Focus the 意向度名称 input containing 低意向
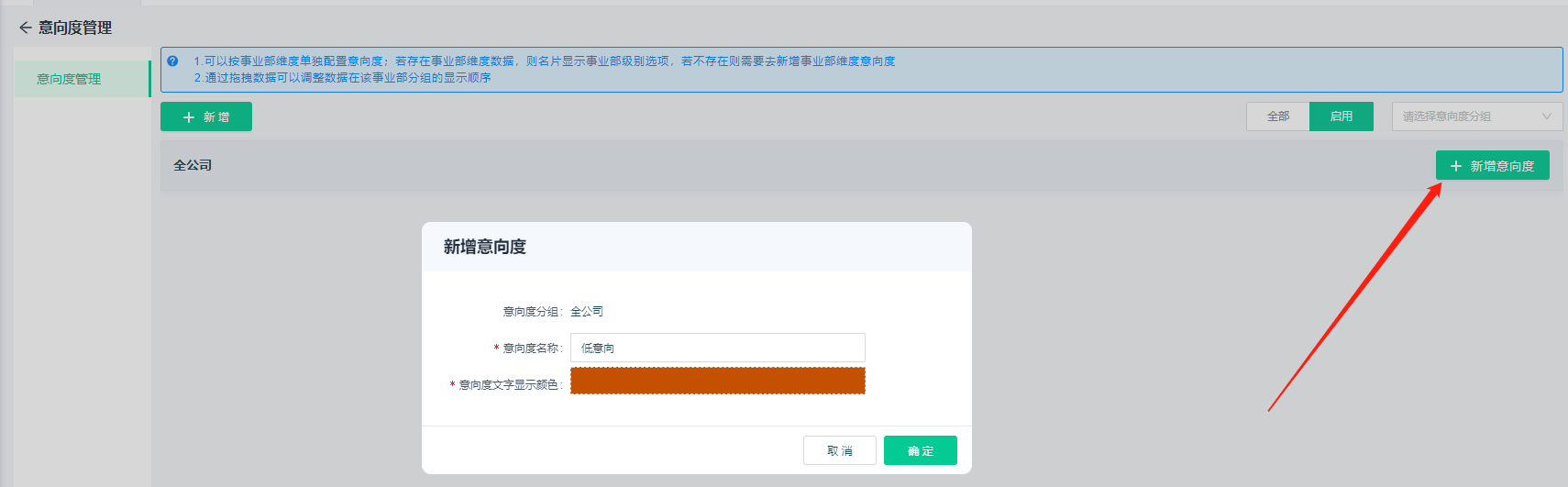The width and height of the screenshot is (1568, 487). 717,348
